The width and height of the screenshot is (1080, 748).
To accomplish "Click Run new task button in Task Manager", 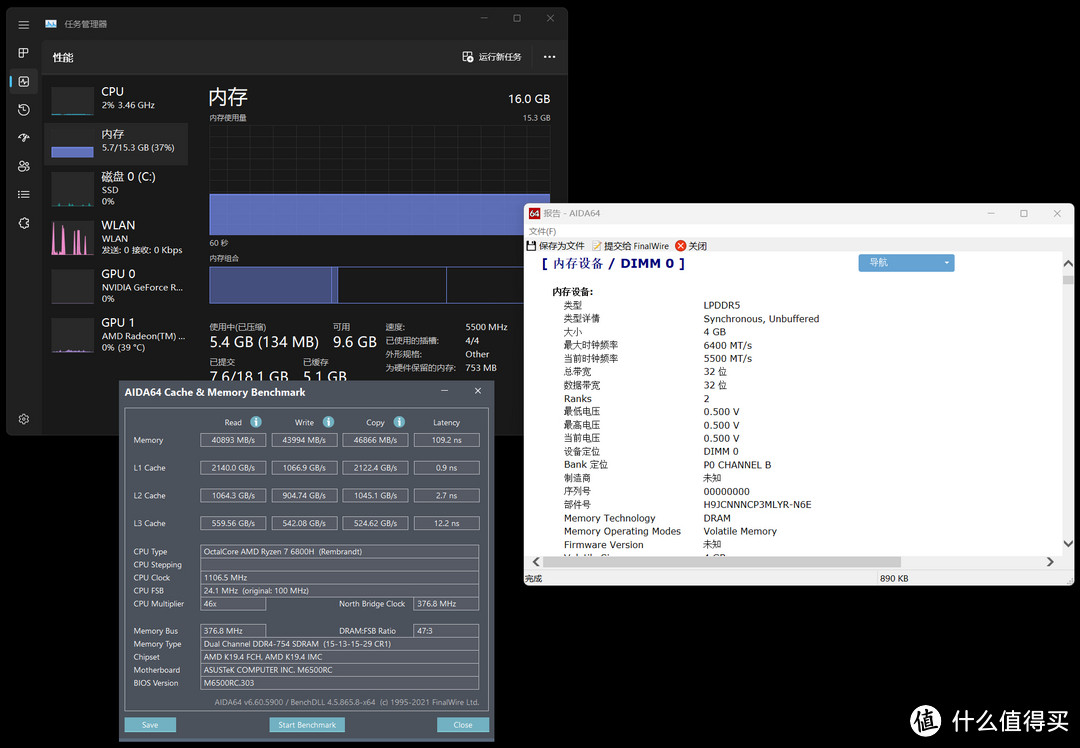I will click(x=492, y=56).
